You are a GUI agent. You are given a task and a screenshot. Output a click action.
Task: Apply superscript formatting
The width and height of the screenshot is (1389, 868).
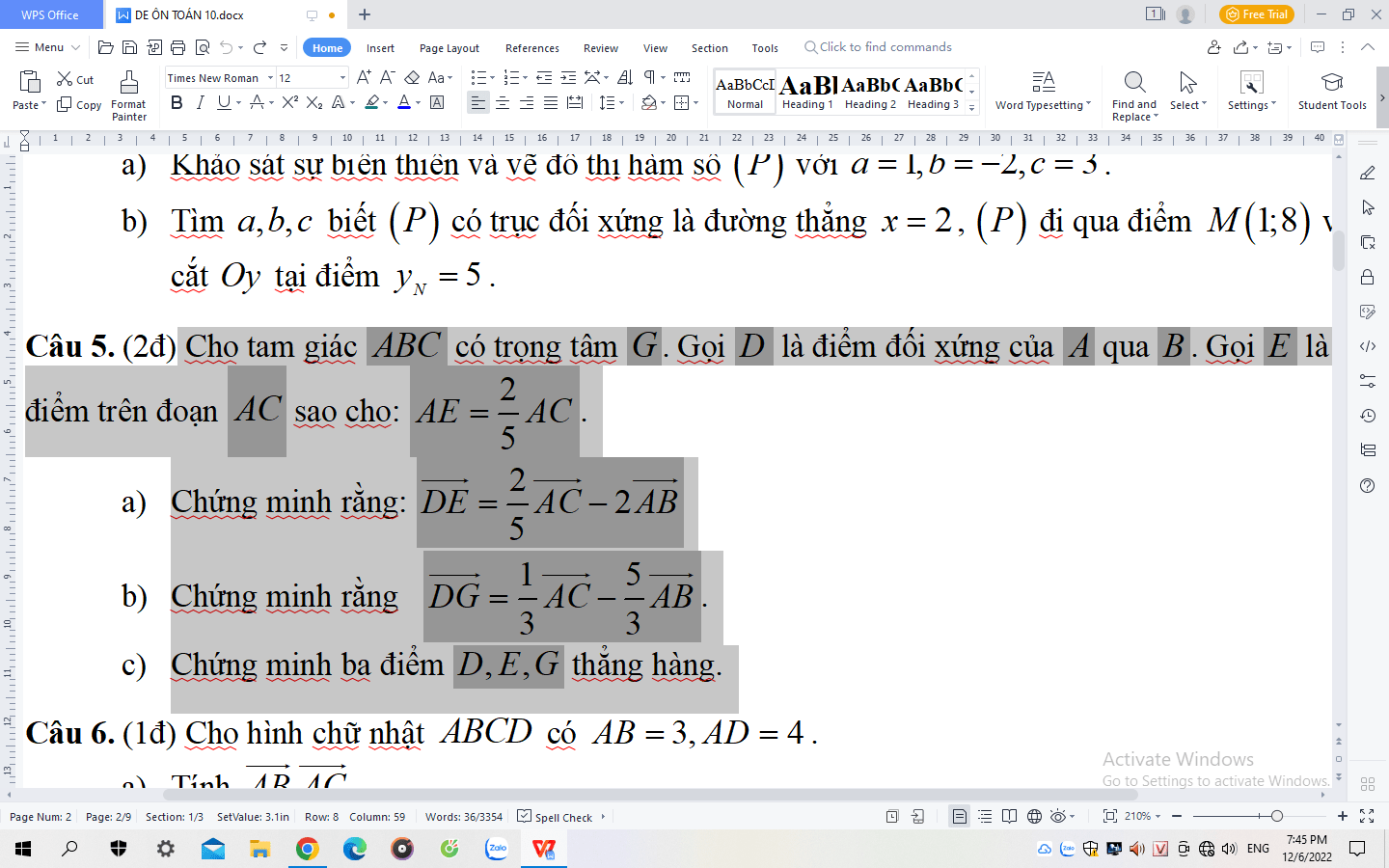tap(289, 102)
